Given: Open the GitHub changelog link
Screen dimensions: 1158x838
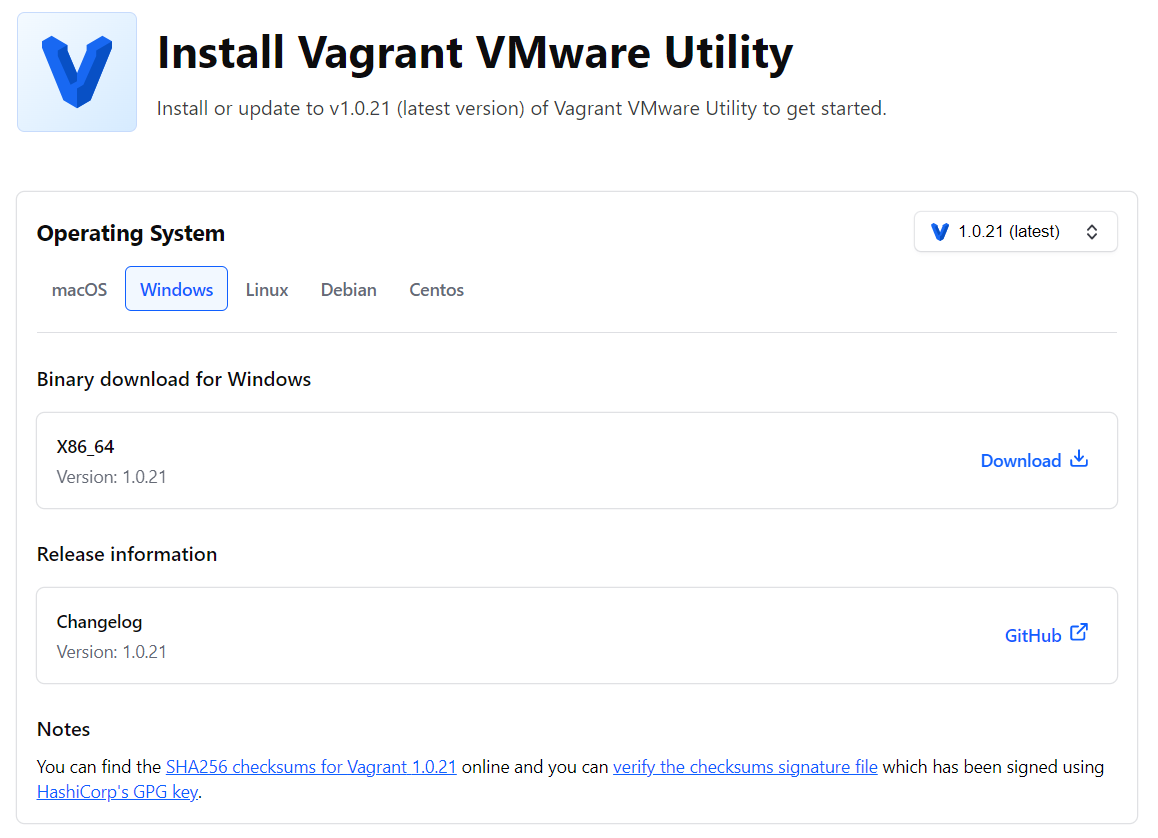Looking at the screenshot, I should click(x=1046, y=635).
